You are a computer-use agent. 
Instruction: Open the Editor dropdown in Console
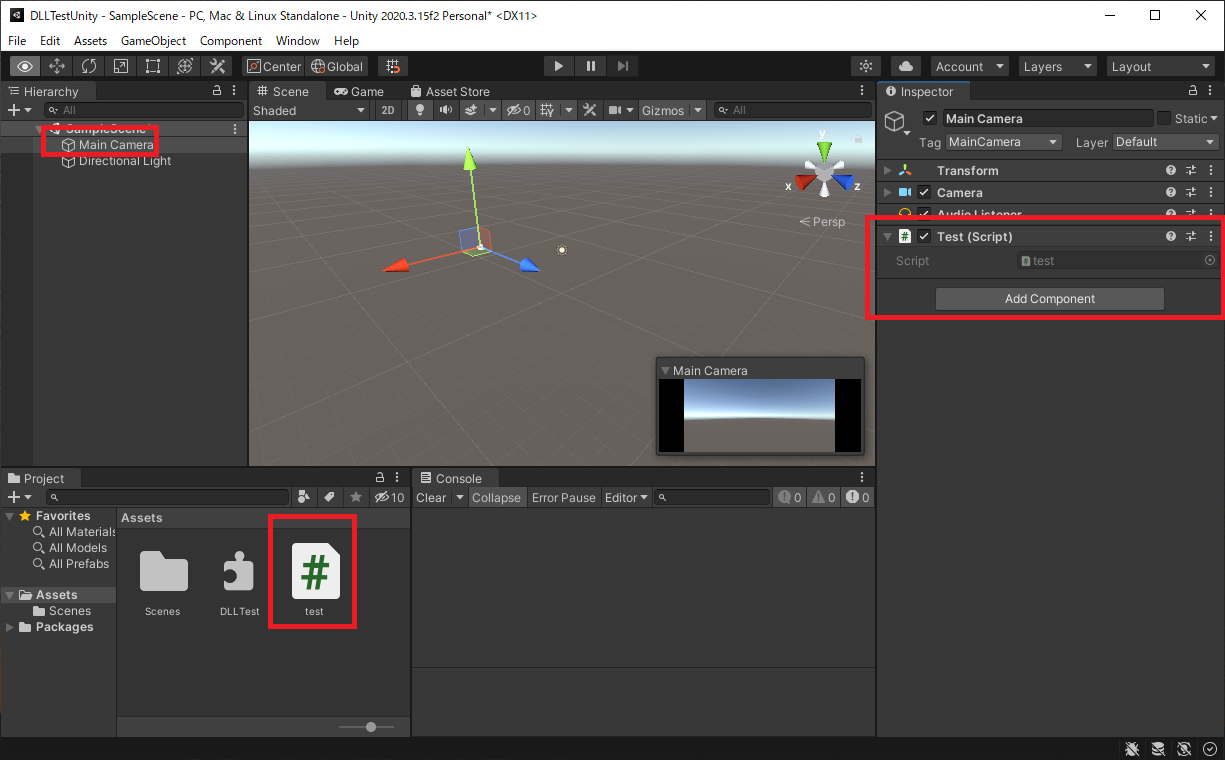627,497
